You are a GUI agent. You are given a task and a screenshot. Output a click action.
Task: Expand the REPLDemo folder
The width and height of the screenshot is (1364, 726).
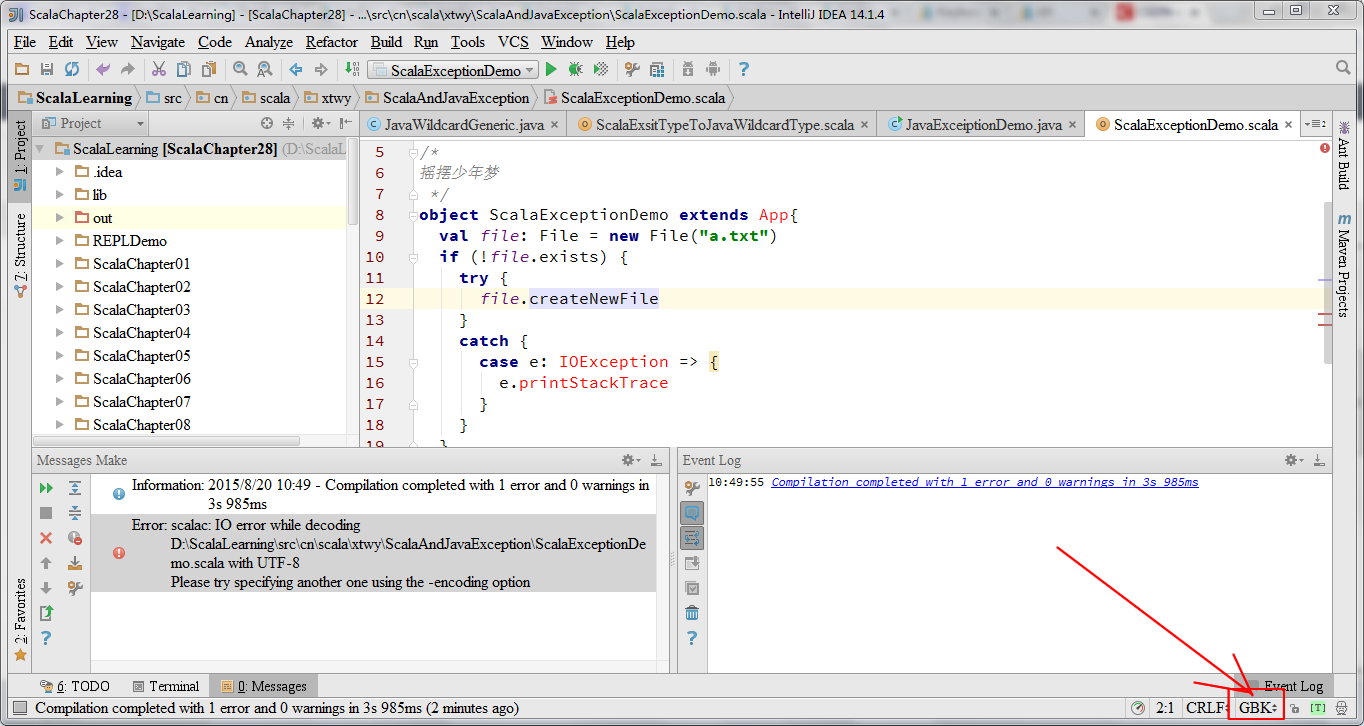click(59, 241)
